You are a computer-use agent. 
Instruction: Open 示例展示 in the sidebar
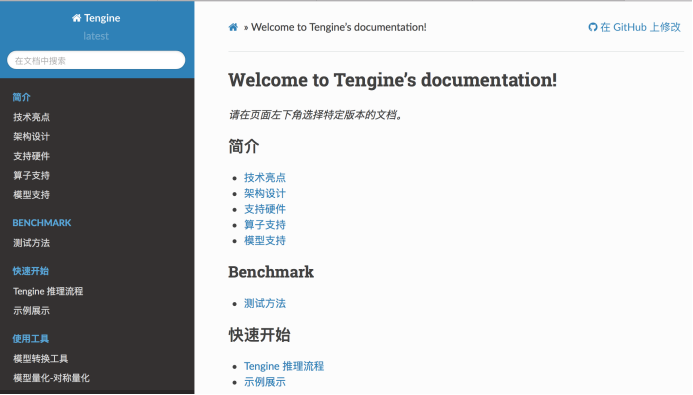point(31,311)
